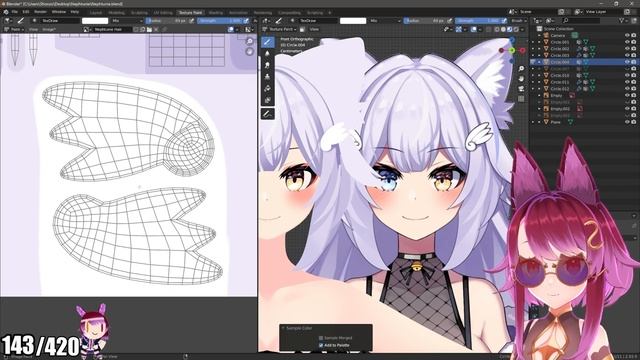The width and height of the screenshot is (640, 360).
Task: Expand Circle.002 in outliner
Action: pyautogui.click(x=539, y=49)
